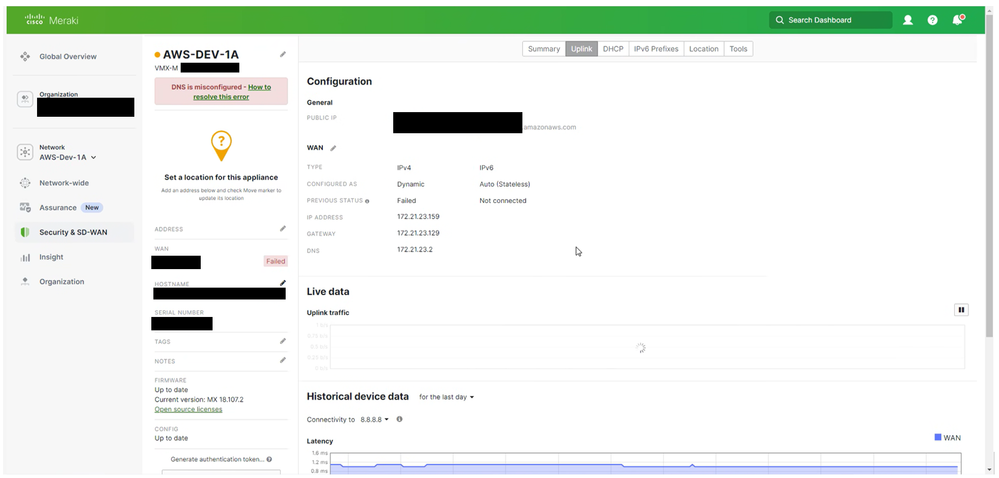Open the Location tab
999x478 pixels.
pyautogui.click(x=704, y=49)
